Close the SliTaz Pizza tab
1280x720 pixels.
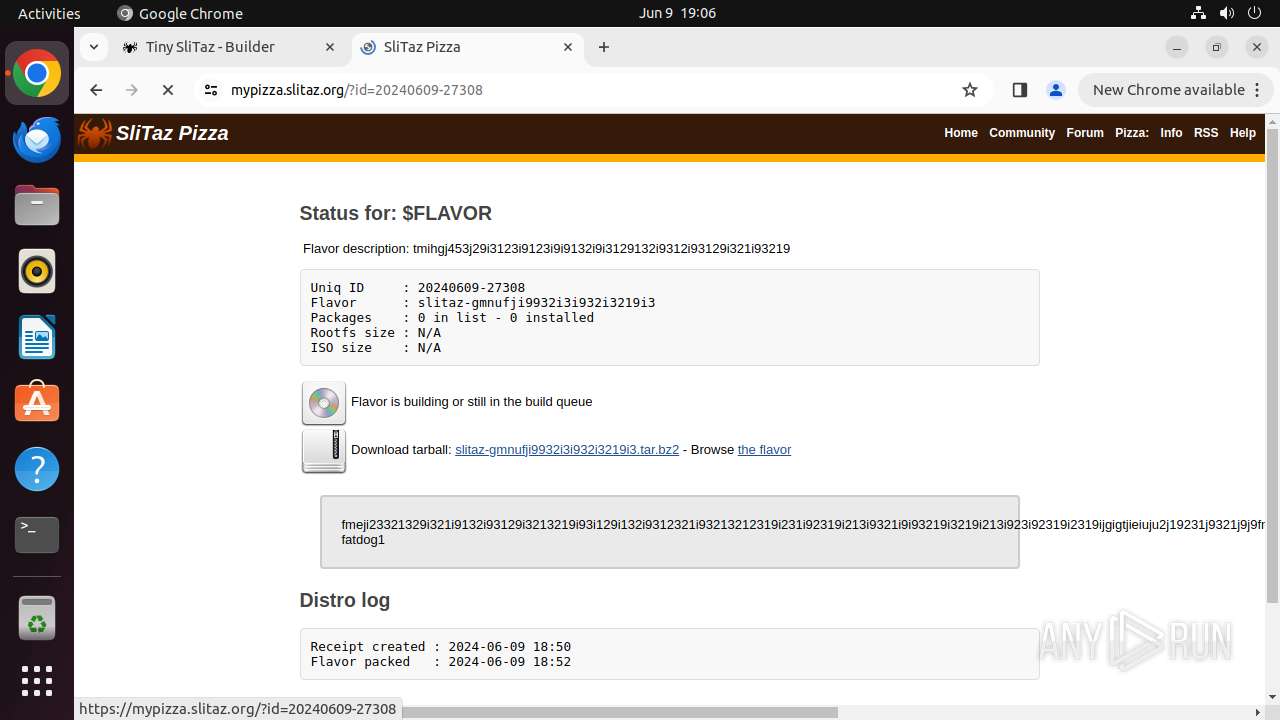click(x=568, y=47)
